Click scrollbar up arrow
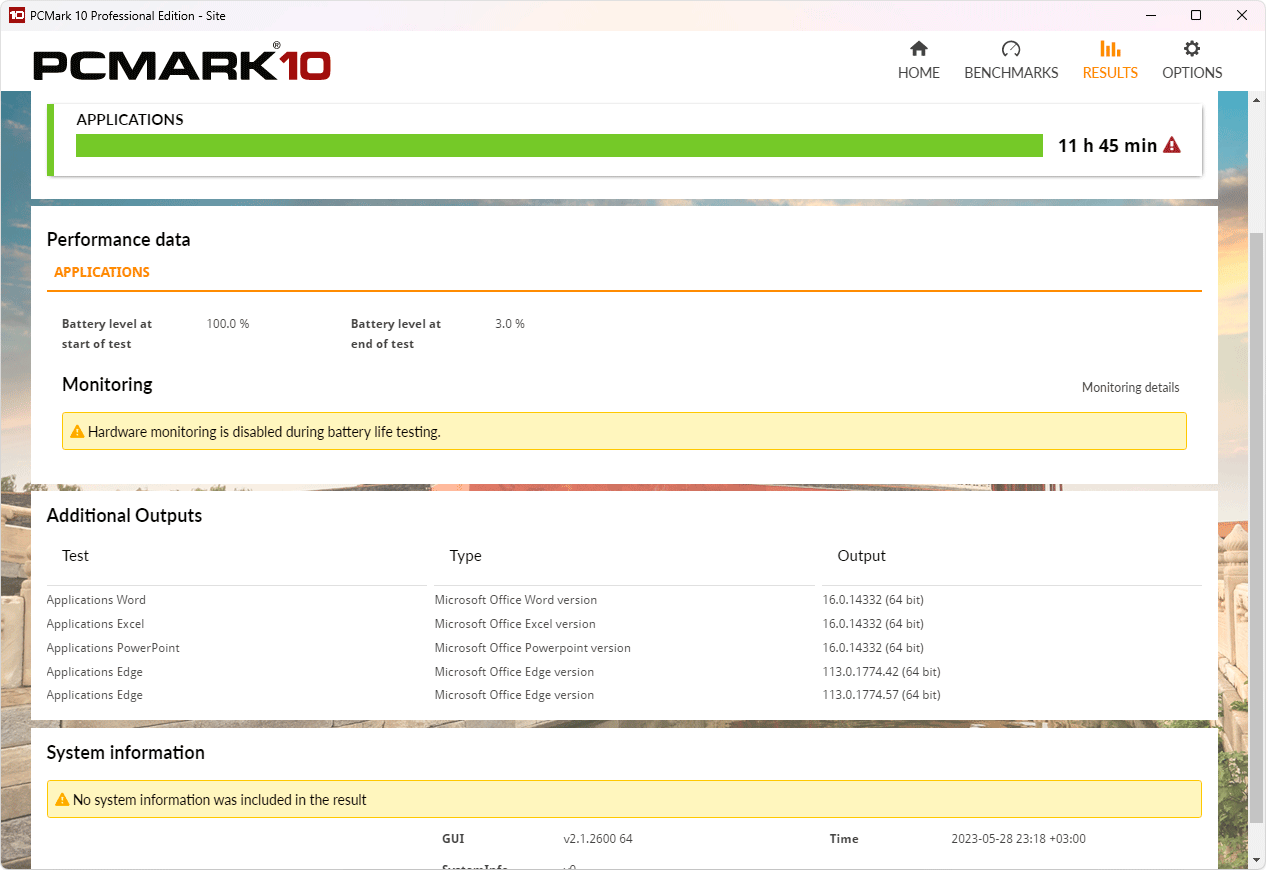 click(1257, 99)
